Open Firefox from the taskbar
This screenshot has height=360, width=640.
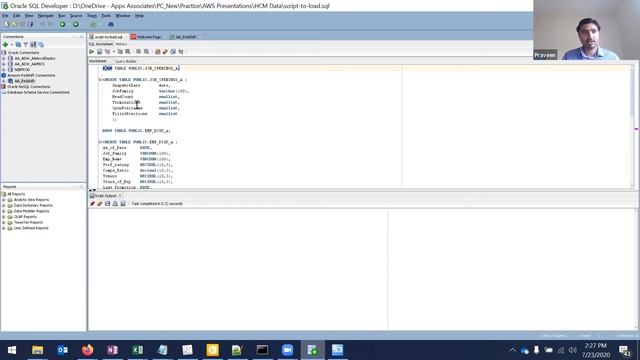click(87, 350)
